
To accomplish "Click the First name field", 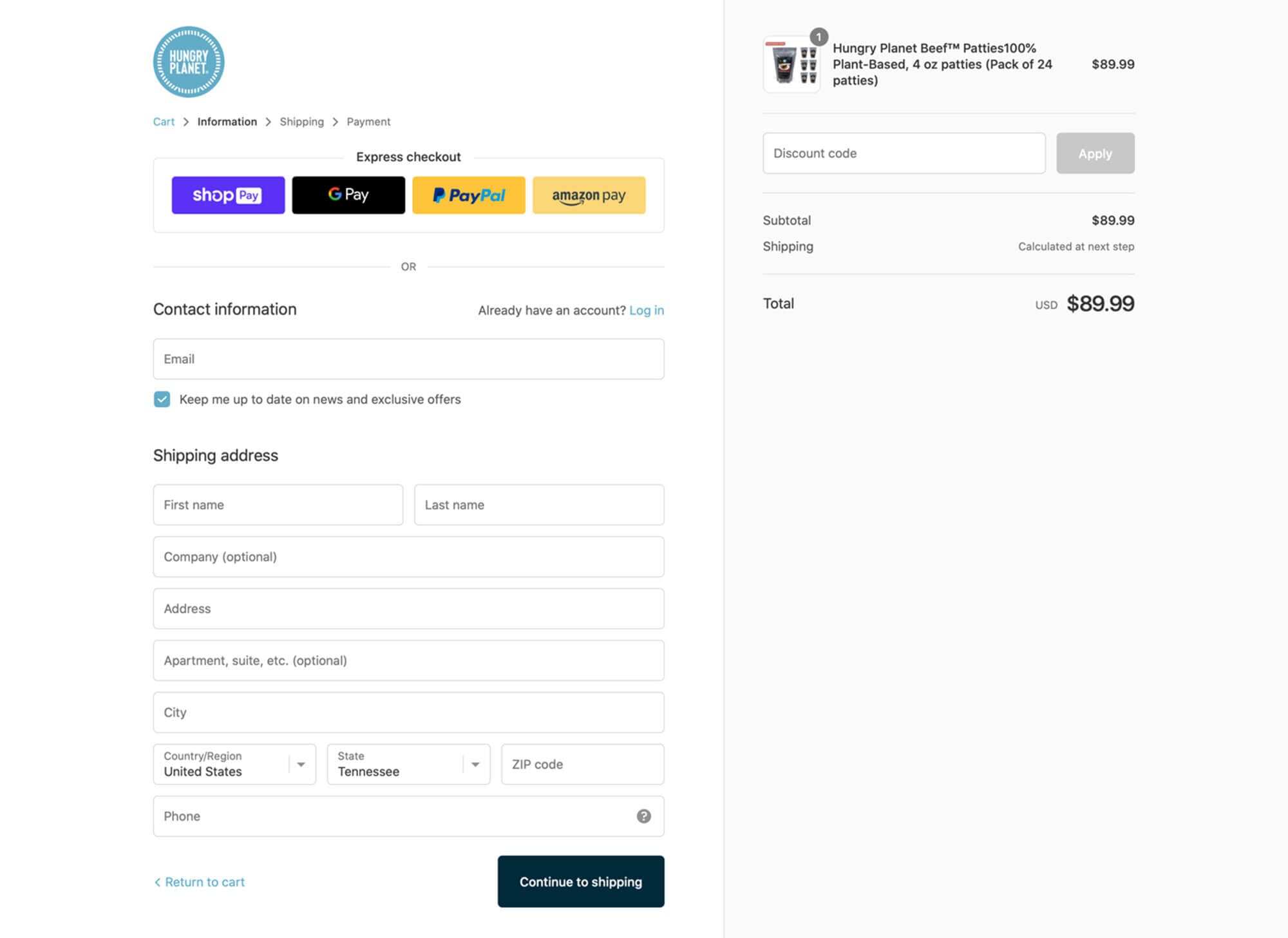I will (278, 505).
